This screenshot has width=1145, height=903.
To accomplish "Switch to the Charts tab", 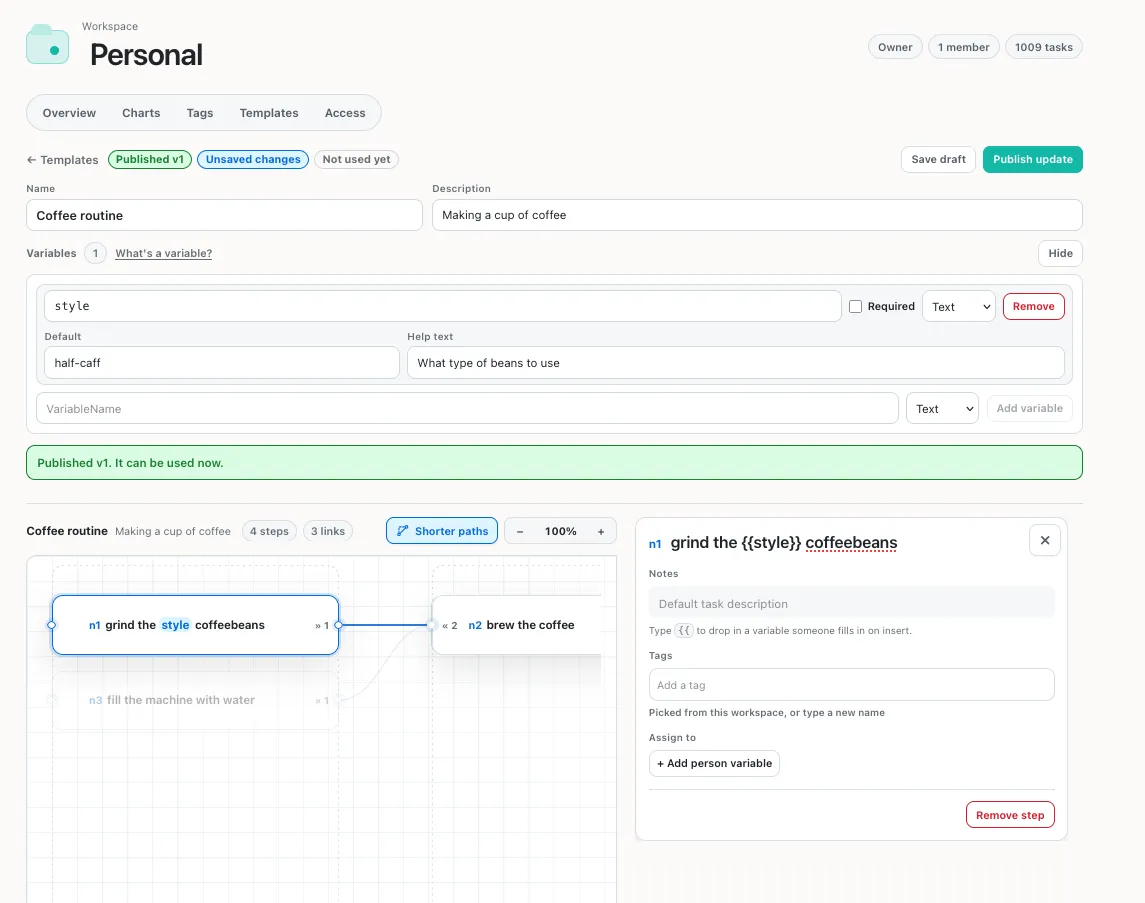I will coord(141,113).
